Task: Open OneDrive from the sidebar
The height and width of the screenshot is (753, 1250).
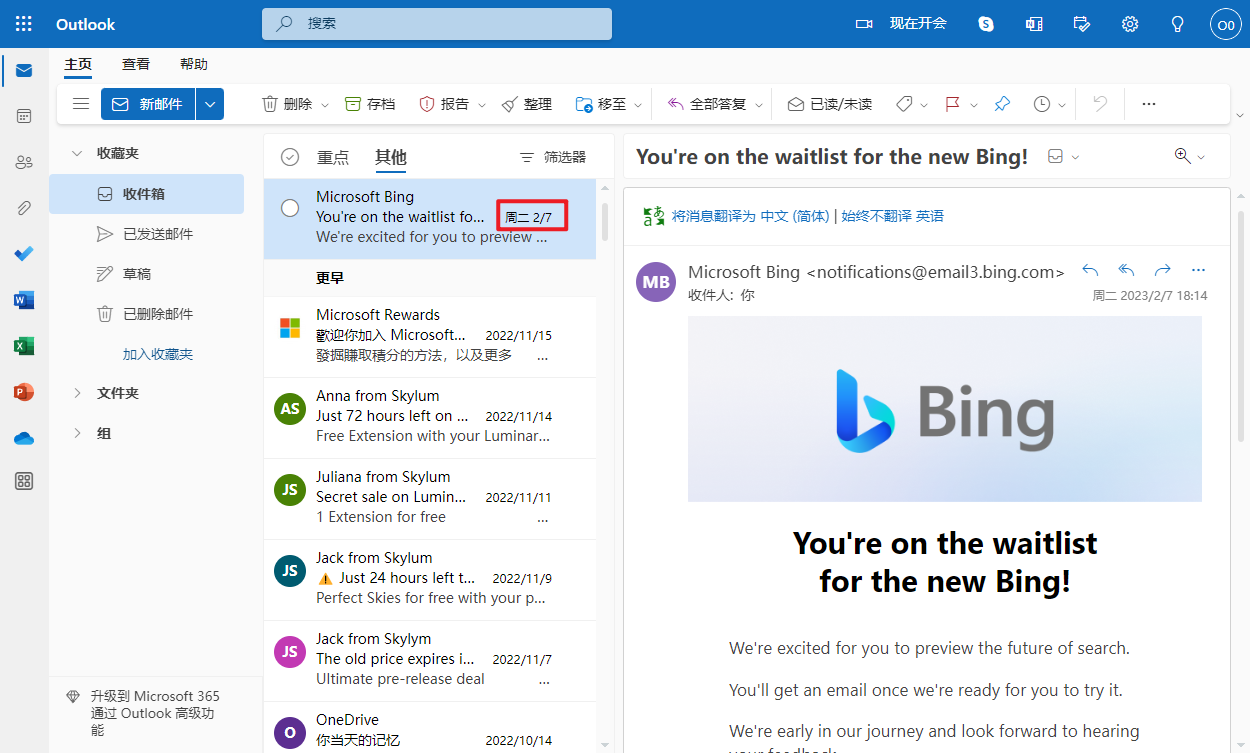Action: pos(24,438)
